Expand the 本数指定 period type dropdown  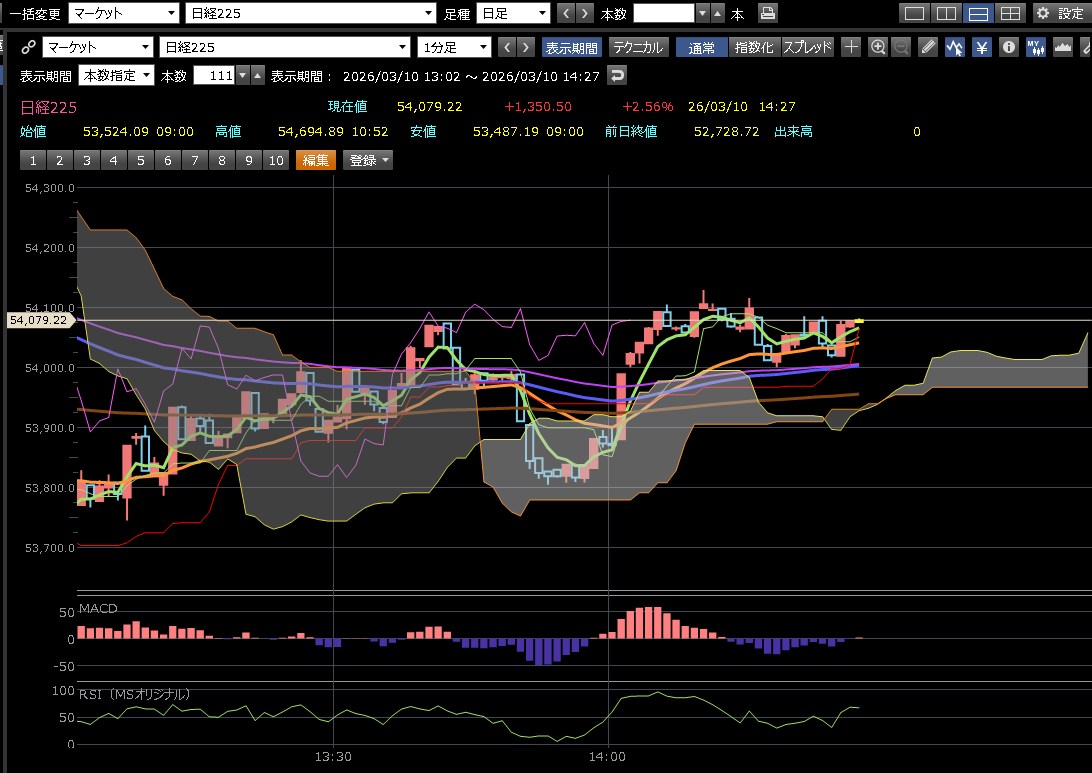pos(116,75)
